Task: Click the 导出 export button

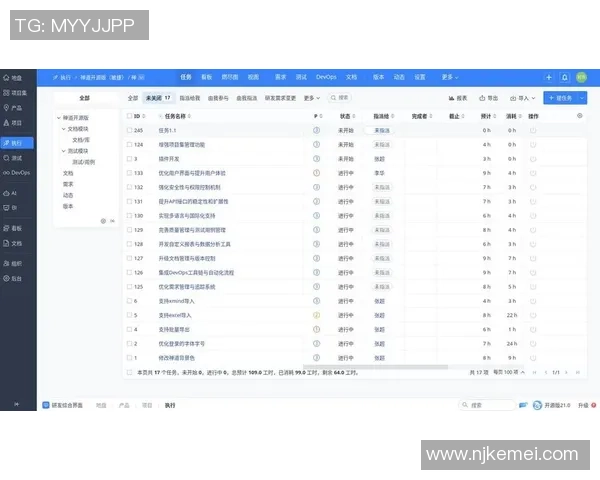Action: (489, 98)
